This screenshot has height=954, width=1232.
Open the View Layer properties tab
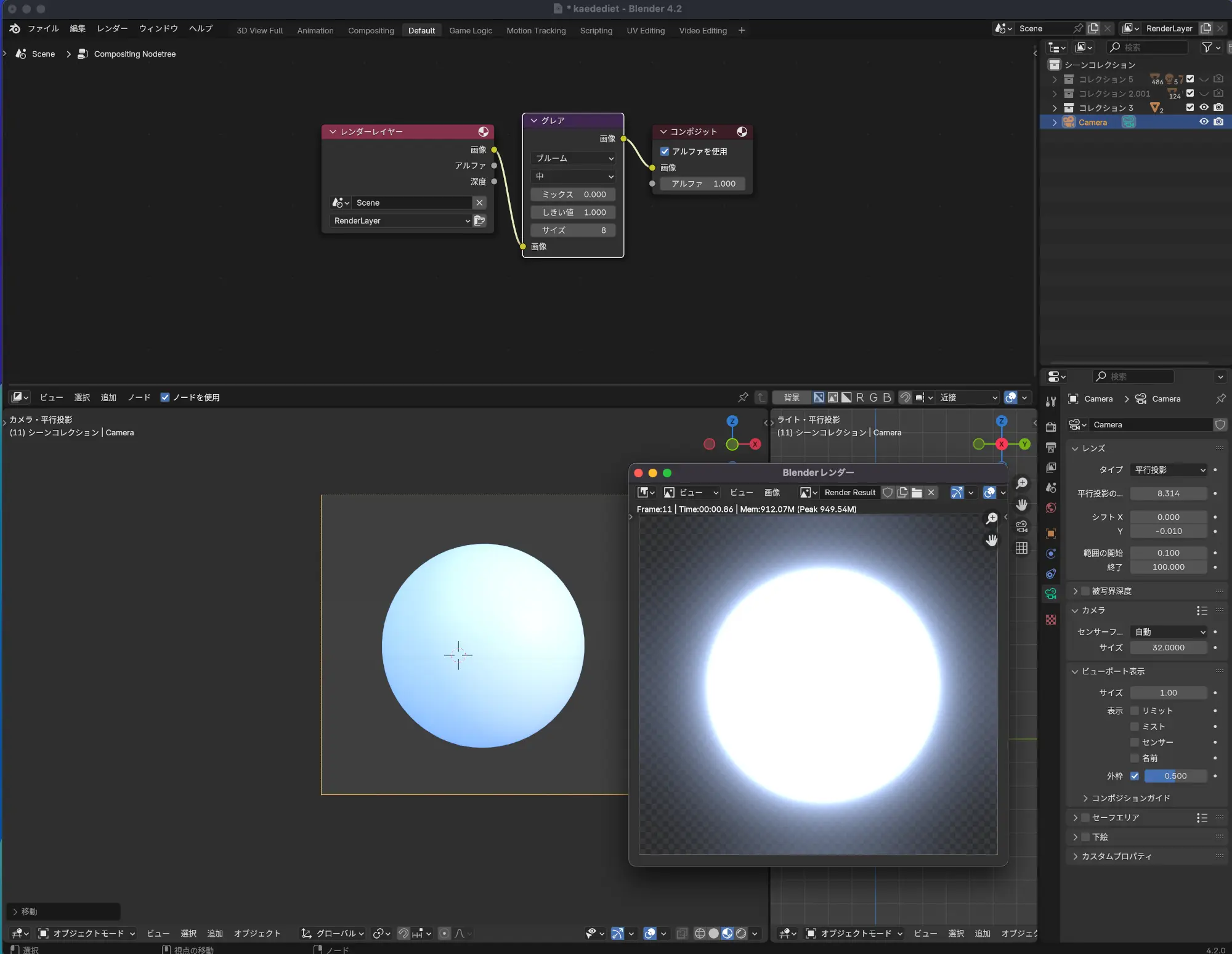tap(1051, 467)
